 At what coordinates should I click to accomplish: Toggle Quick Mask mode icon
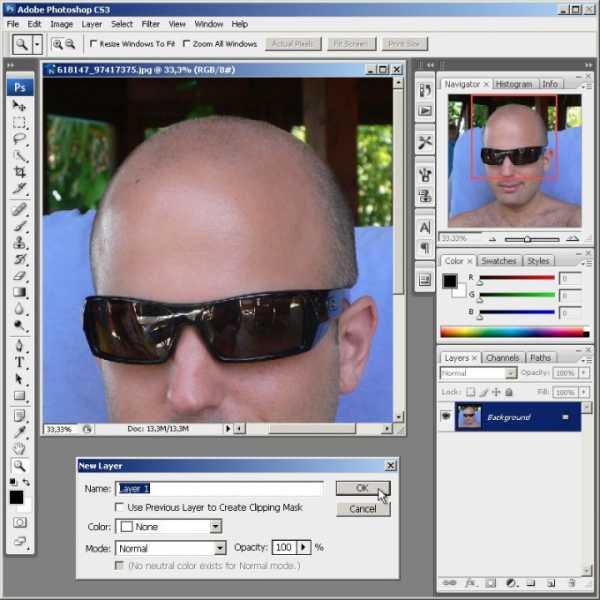tap(19, 522)
